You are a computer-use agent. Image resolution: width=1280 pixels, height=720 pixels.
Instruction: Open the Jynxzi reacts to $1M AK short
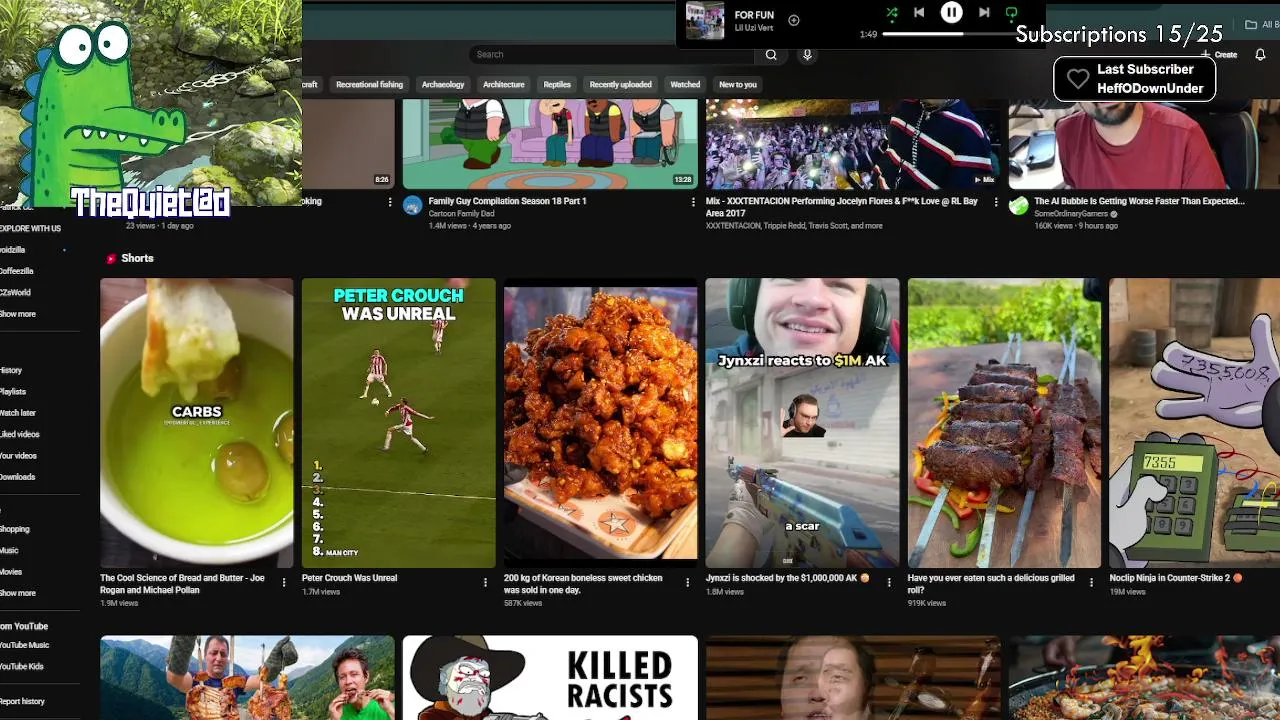[x=802, y=423]
